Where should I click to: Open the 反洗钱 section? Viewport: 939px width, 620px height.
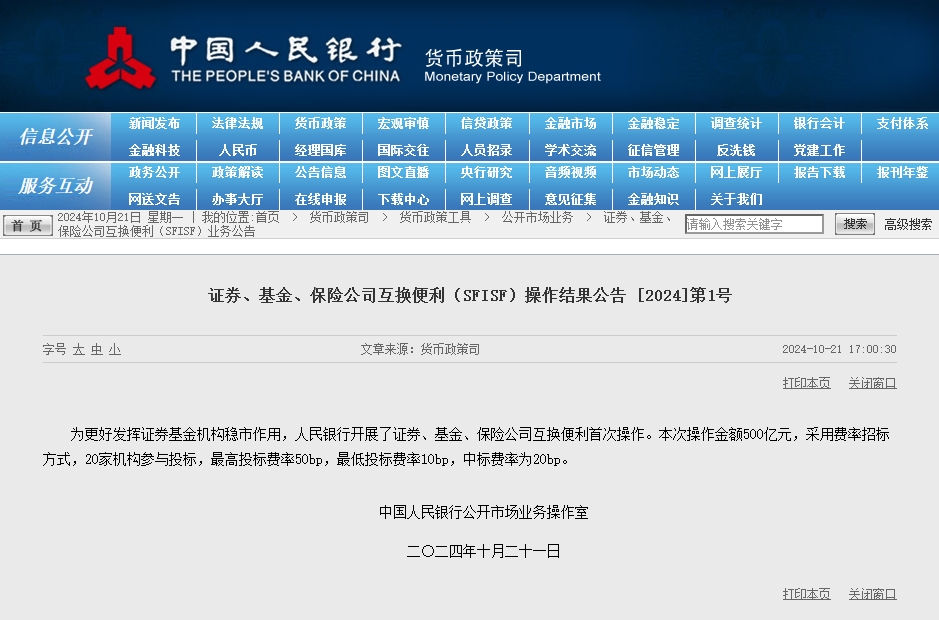(x=736, y=150)
